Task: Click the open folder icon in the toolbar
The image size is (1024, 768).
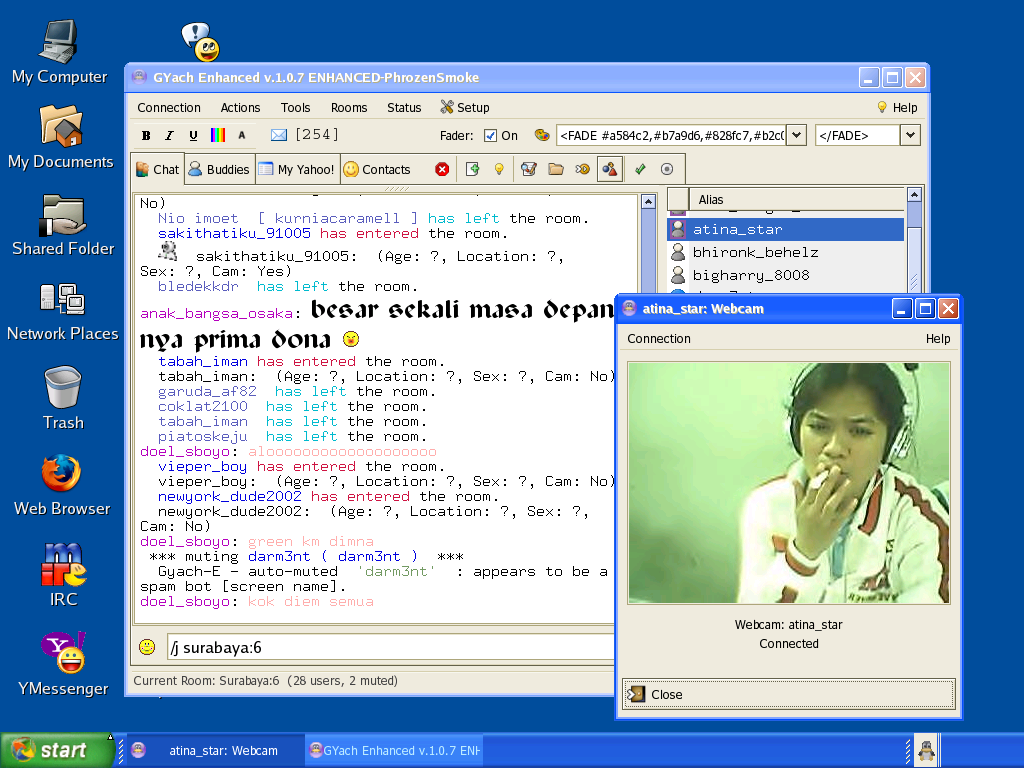Action: [x=556, y=169]
